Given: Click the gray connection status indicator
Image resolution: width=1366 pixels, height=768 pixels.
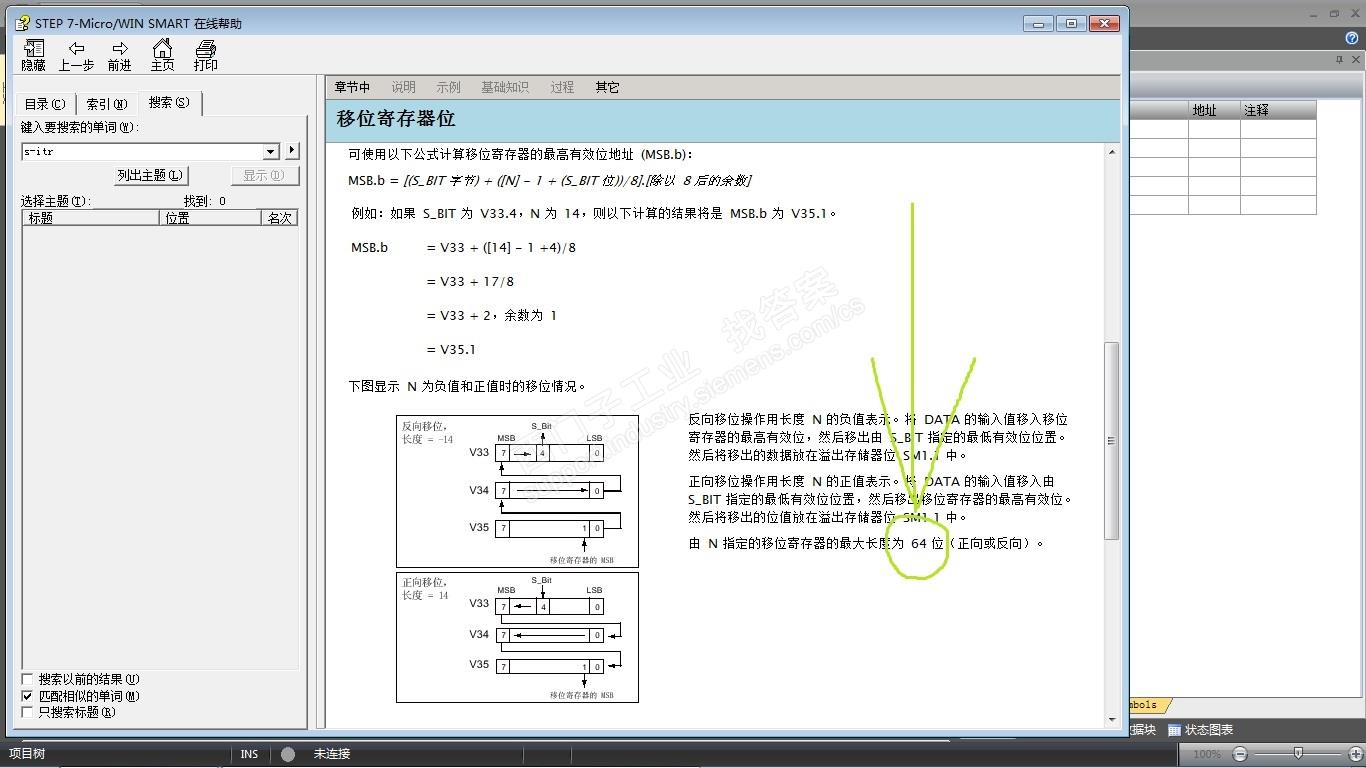Looking at the screenshot, I should [x=288, y=754].
